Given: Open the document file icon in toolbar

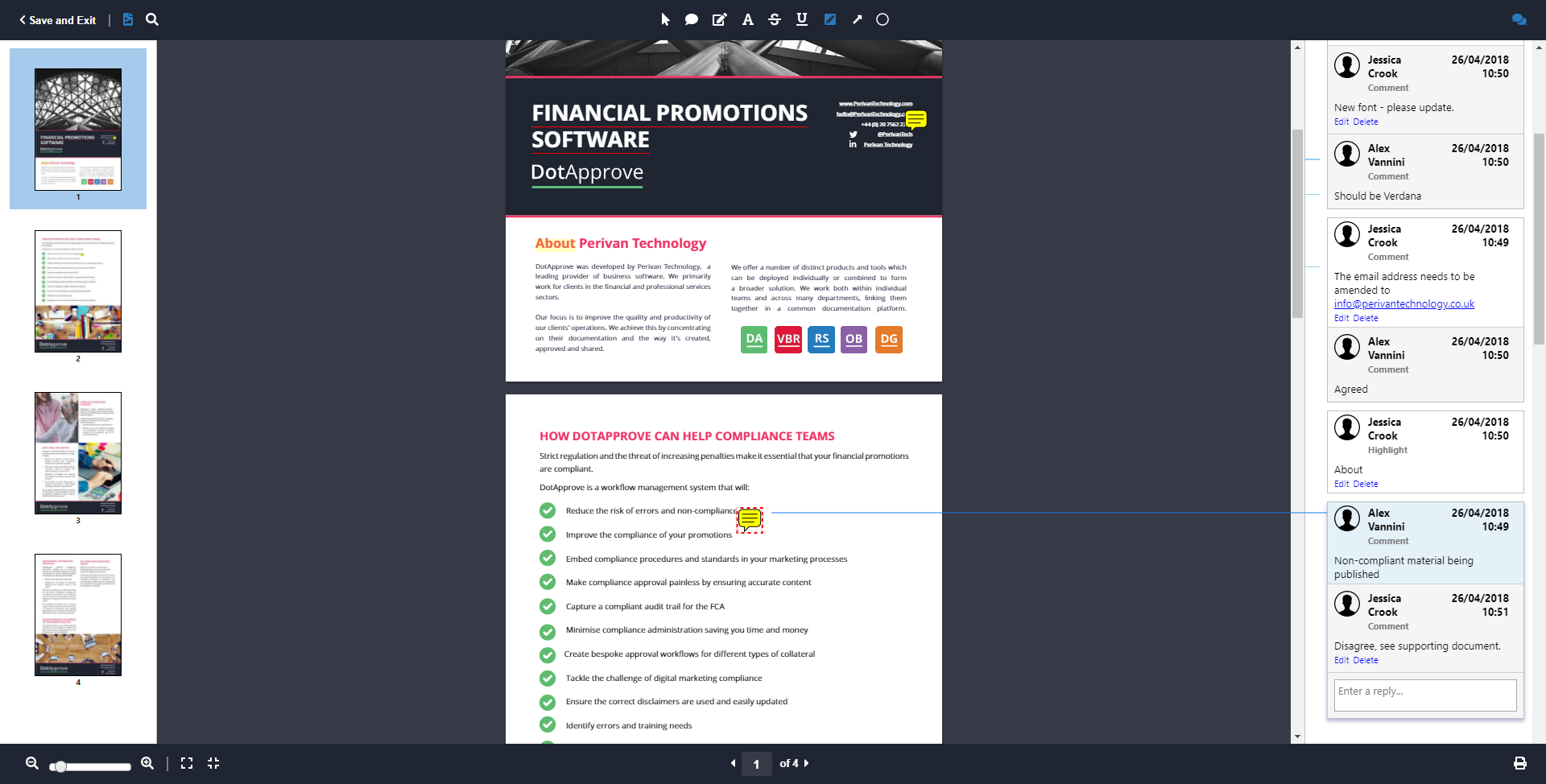Looking at the screenshot, I should point(127,19).
